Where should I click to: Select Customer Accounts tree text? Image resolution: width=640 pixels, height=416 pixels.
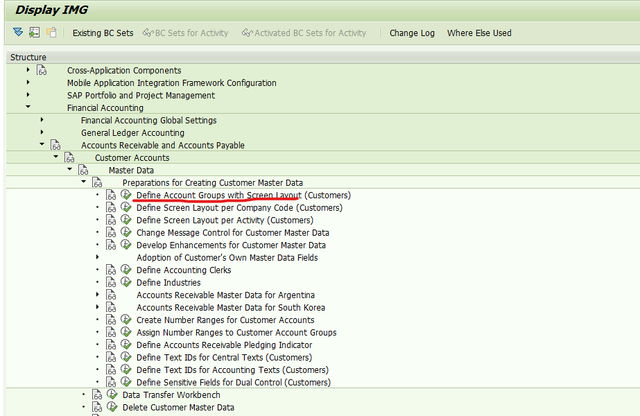tap(132, 158)
